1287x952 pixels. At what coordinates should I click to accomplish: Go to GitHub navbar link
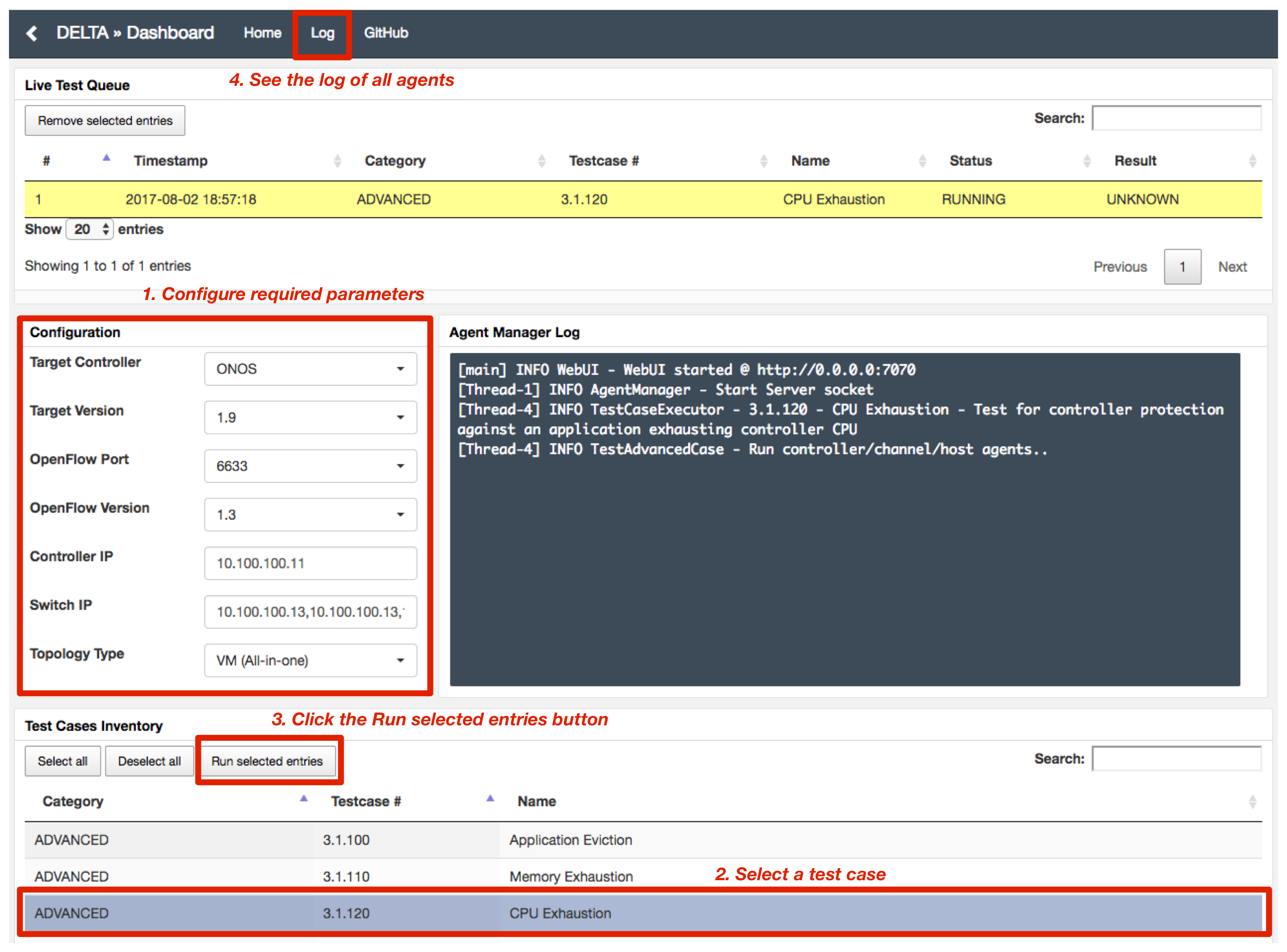tap(385, 34)
